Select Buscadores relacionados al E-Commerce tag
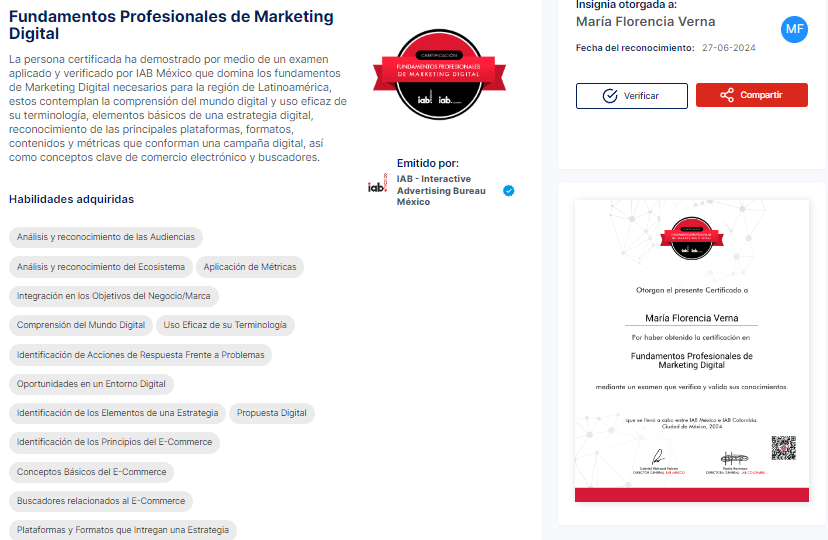Image resolution: width=828 pixels, height=540 pixels. (101, 501)
